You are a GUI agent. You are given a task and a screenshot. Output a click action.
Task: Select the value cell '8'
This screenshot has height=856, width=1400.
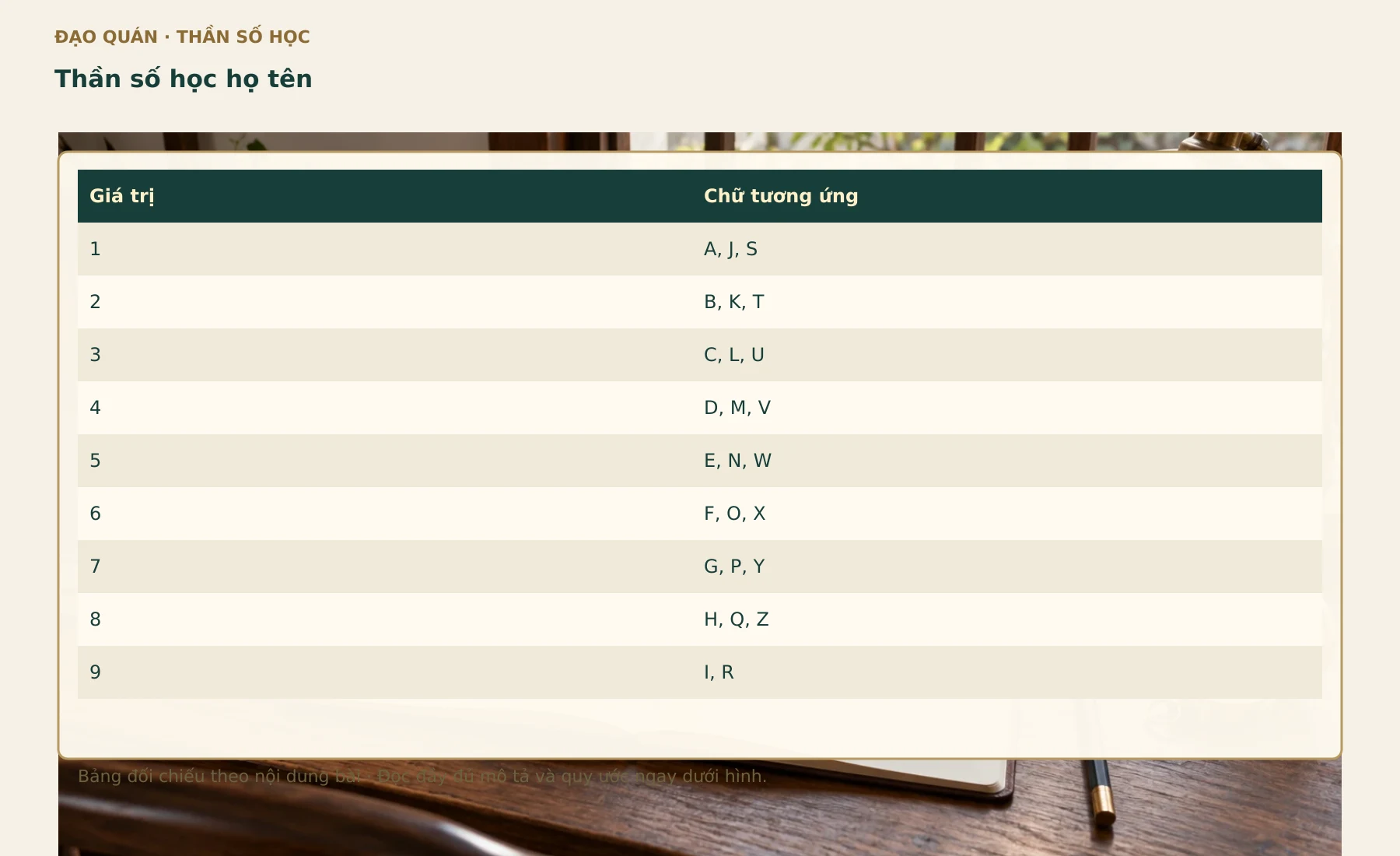385,619
